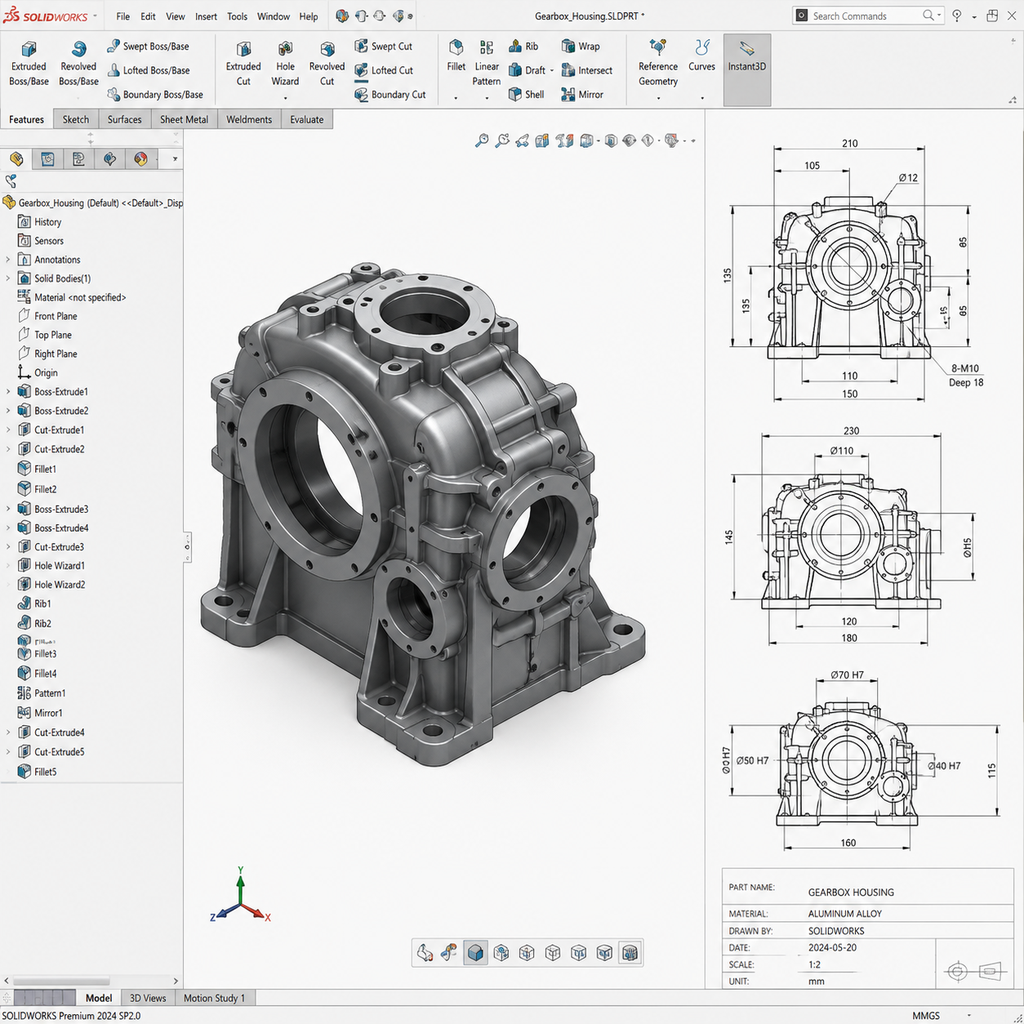Open the dropdown arrow beneath Hole Wizard
Screen dimensions: 1024x1024
(285, 98)
